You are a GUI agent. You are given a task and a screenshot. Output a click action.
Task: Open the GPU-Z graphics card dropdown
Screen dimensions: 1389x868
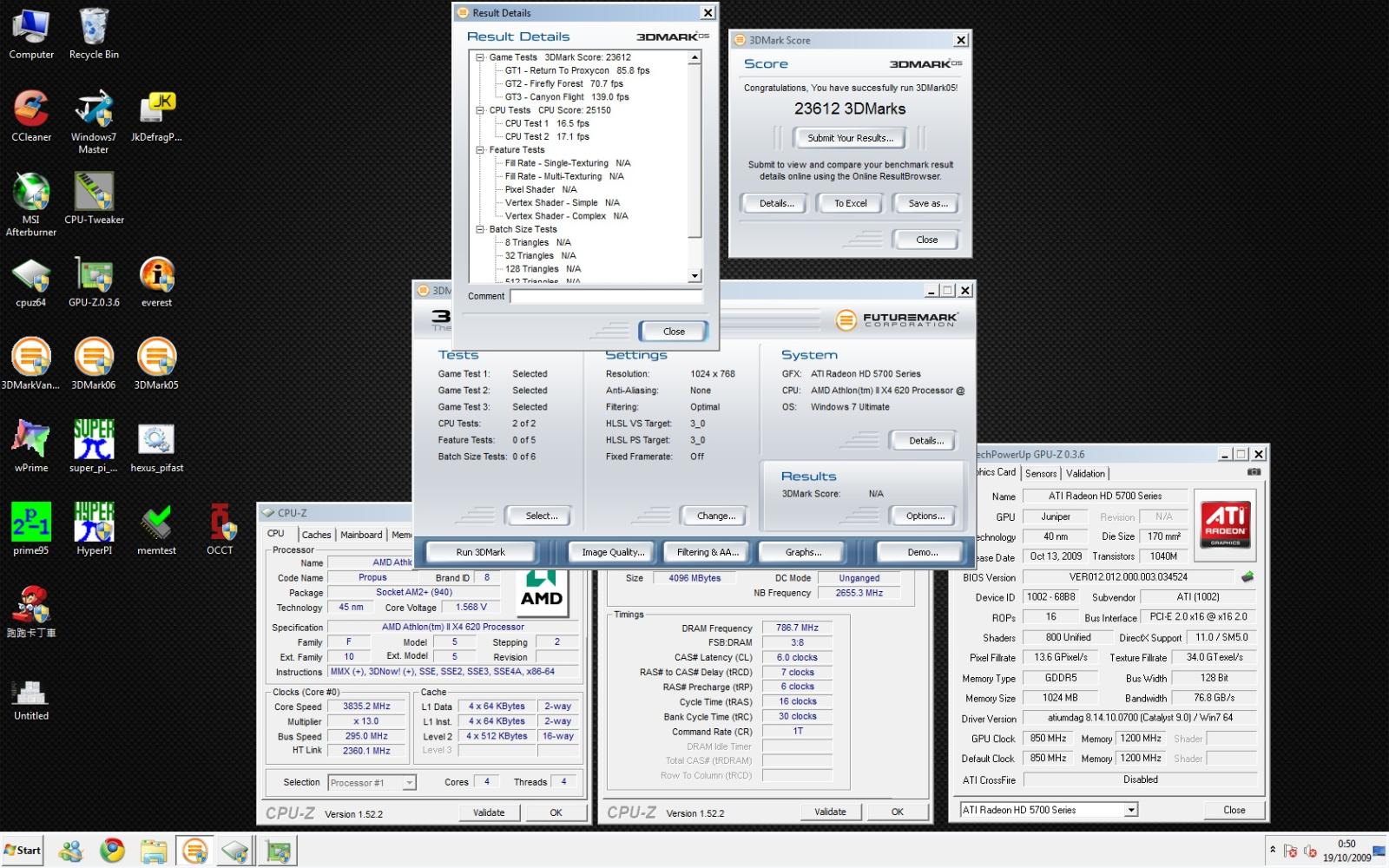[x=1130, y=810]
